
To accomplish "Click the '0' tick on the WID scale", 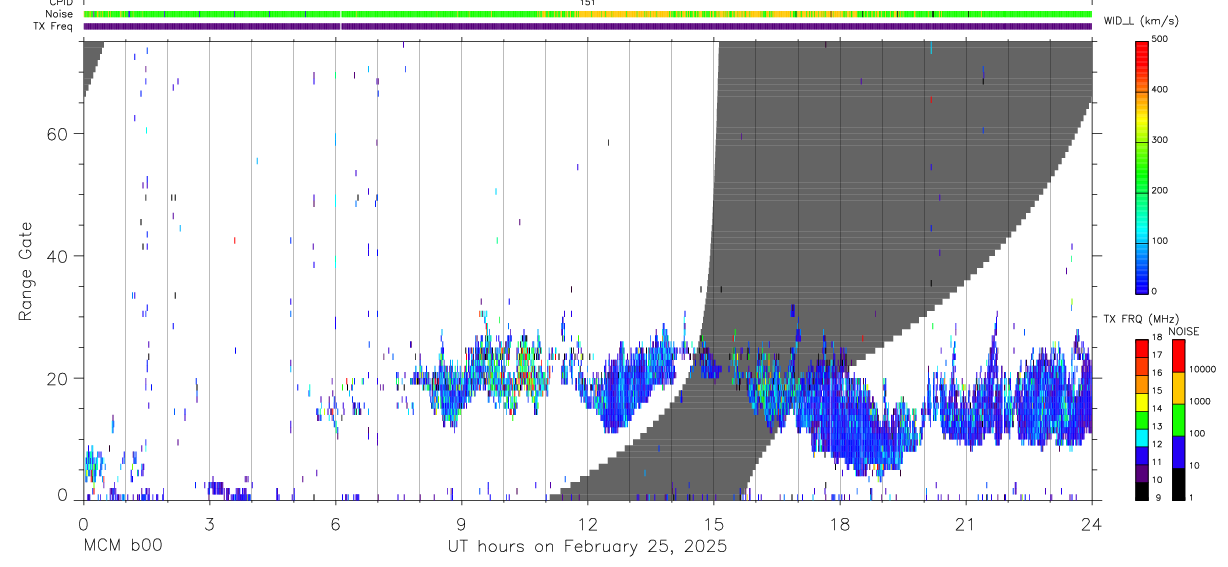I will [x=1154, y=291].
